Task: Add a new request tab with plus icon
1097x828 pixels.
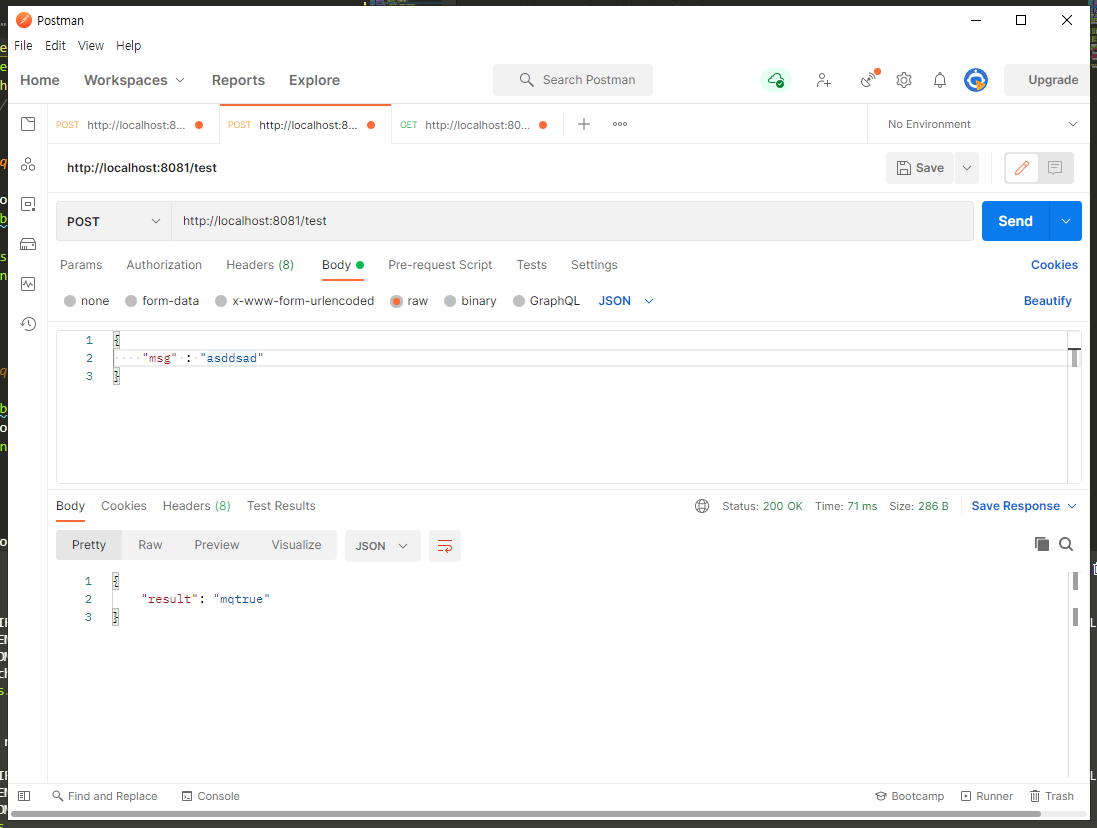Action: pyautogui.click(x=583, y=124)
